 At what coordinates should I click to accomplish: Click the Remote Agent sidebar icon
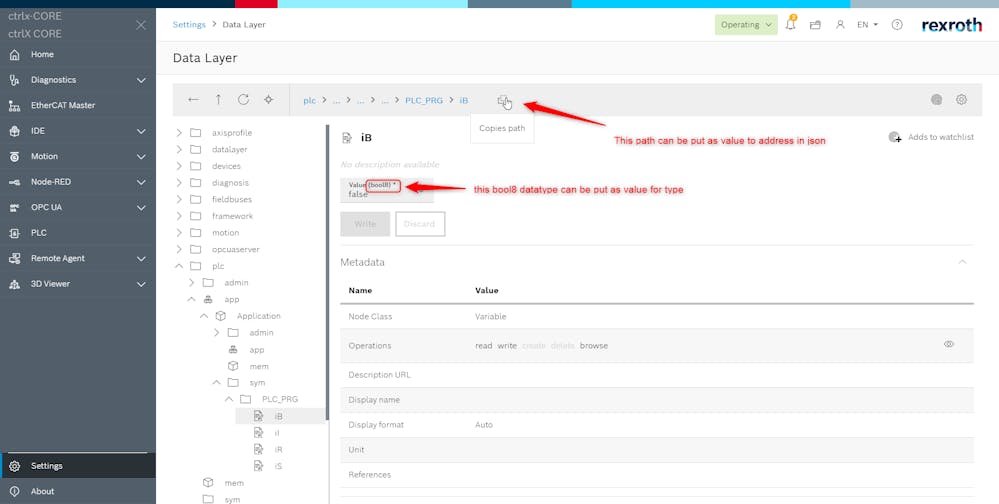click(x=14, y=259)
